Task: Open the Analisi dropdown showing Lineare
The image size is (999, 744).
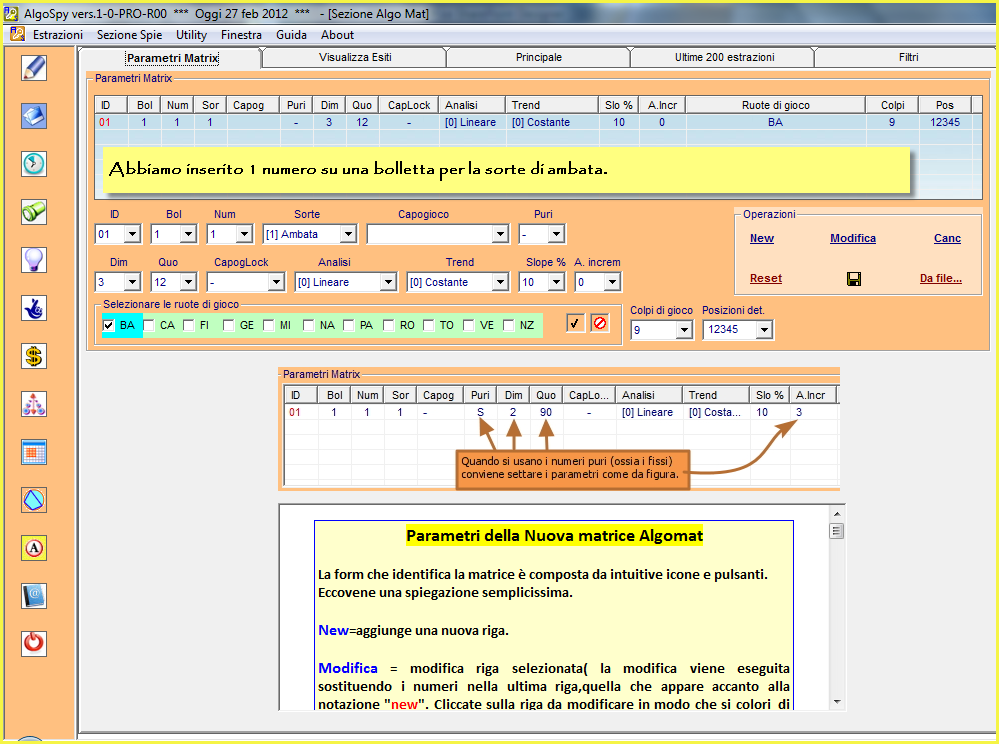Action: [x=388, y=282]
